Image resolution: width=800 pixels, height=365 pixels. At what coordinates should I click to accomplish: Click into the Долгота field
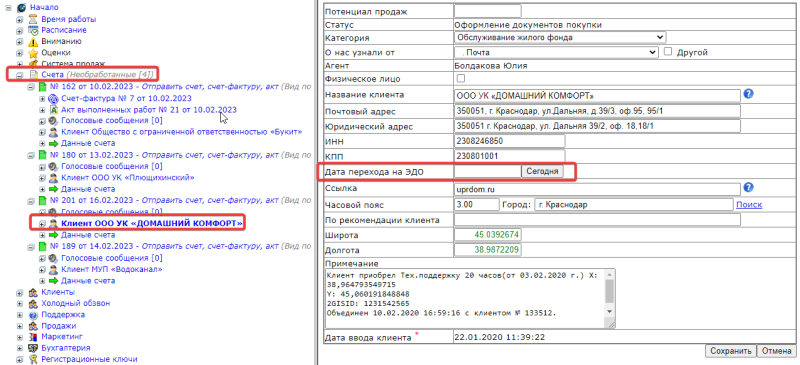488,251
